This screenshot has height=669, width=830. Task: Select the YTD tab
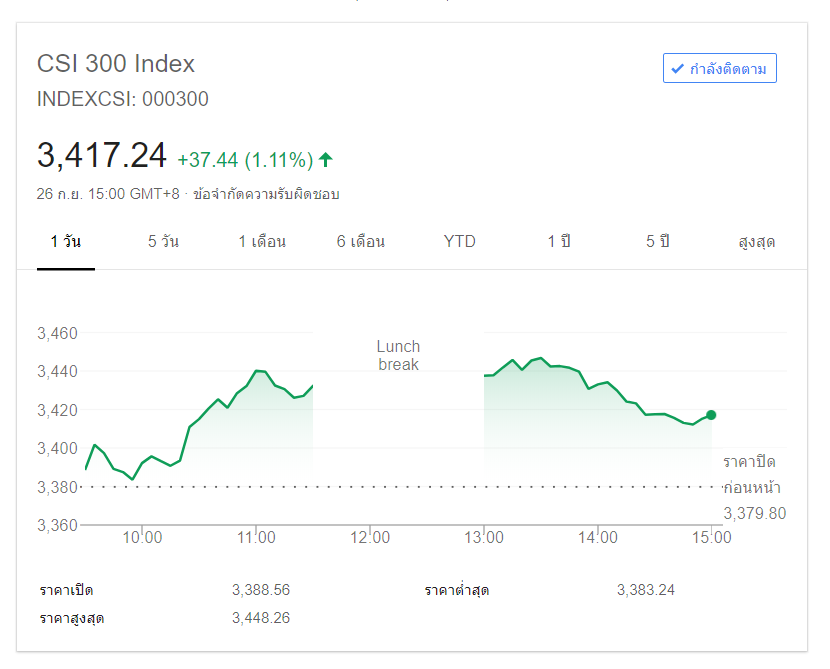point(460,242)
